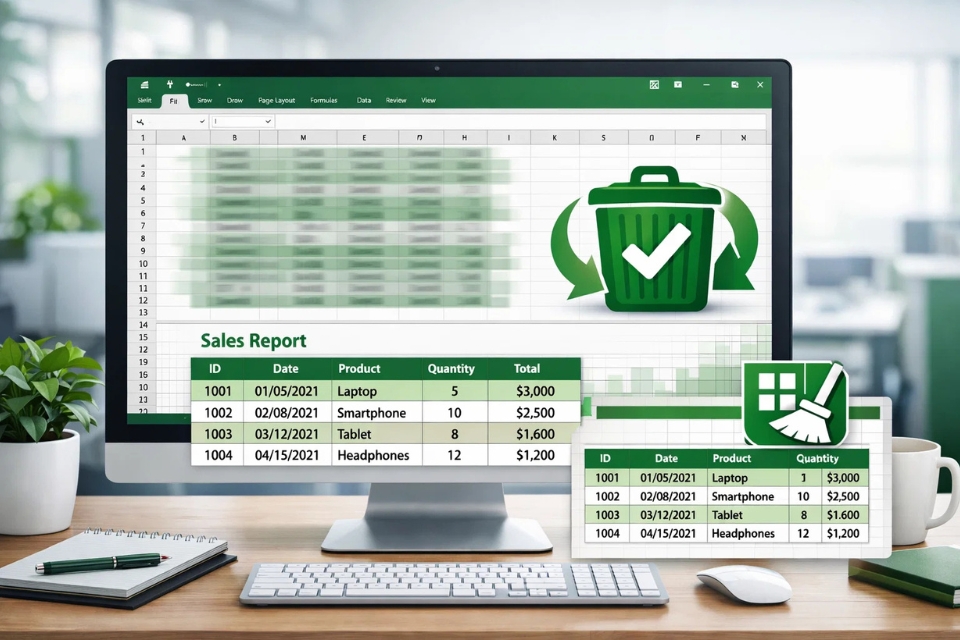Open the Quick Access toolbar dropdown
960x640 pixels.
221,85
